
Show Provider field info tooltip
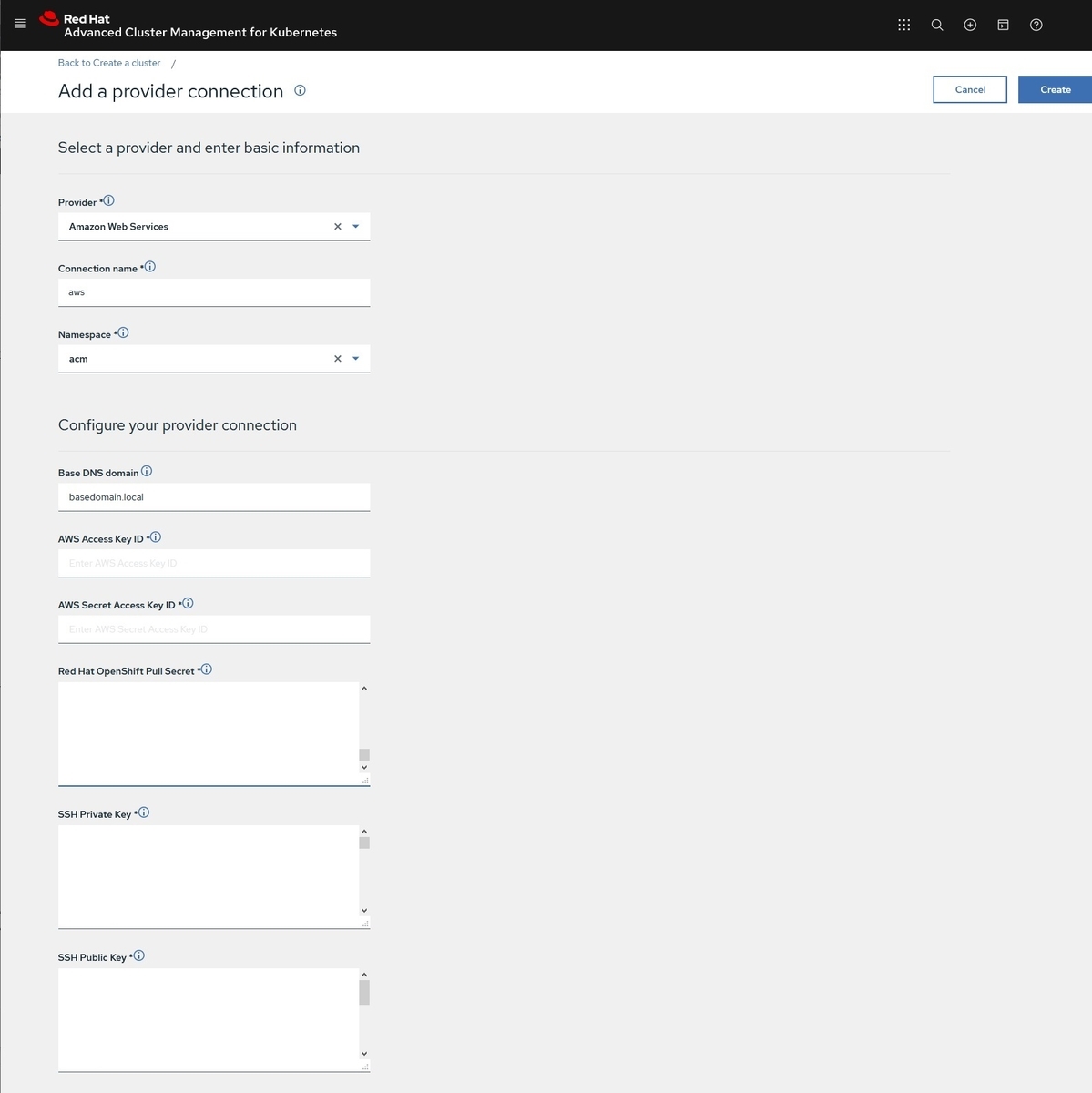coord(108,200)
